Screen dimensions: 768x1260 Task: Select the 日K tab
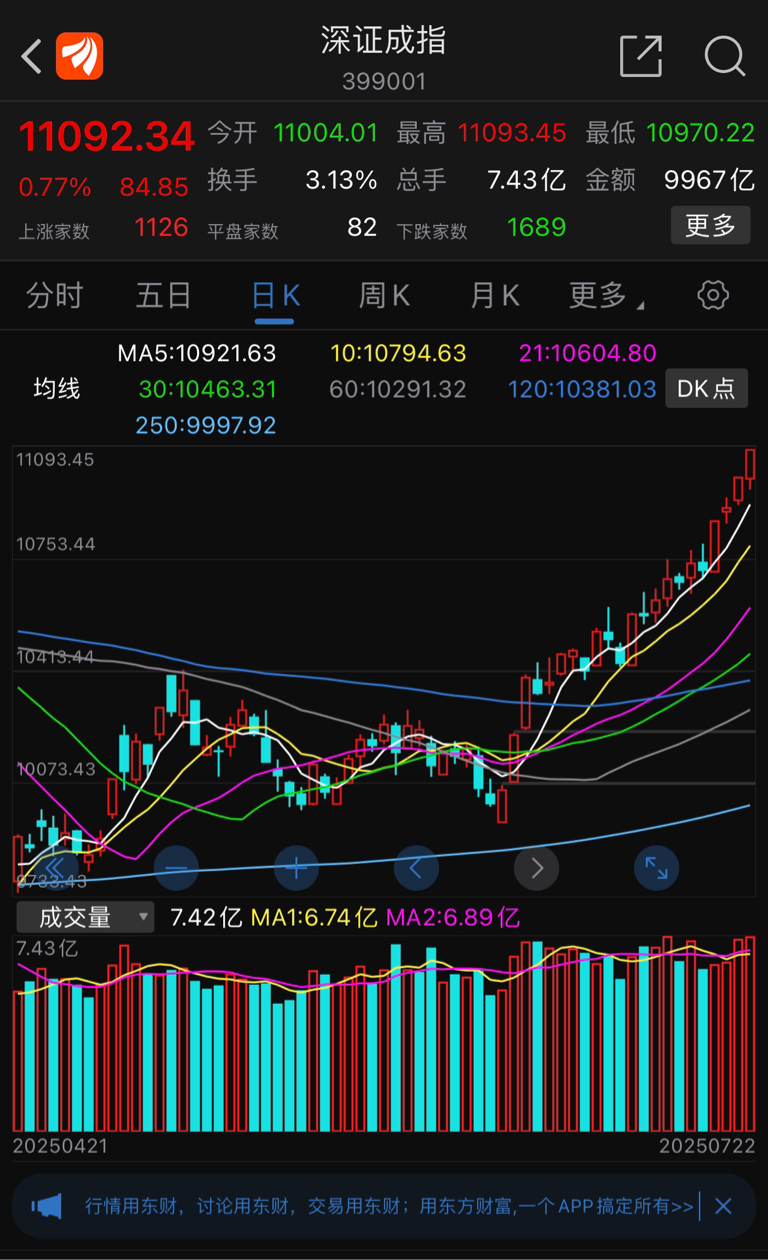point(275,295)
